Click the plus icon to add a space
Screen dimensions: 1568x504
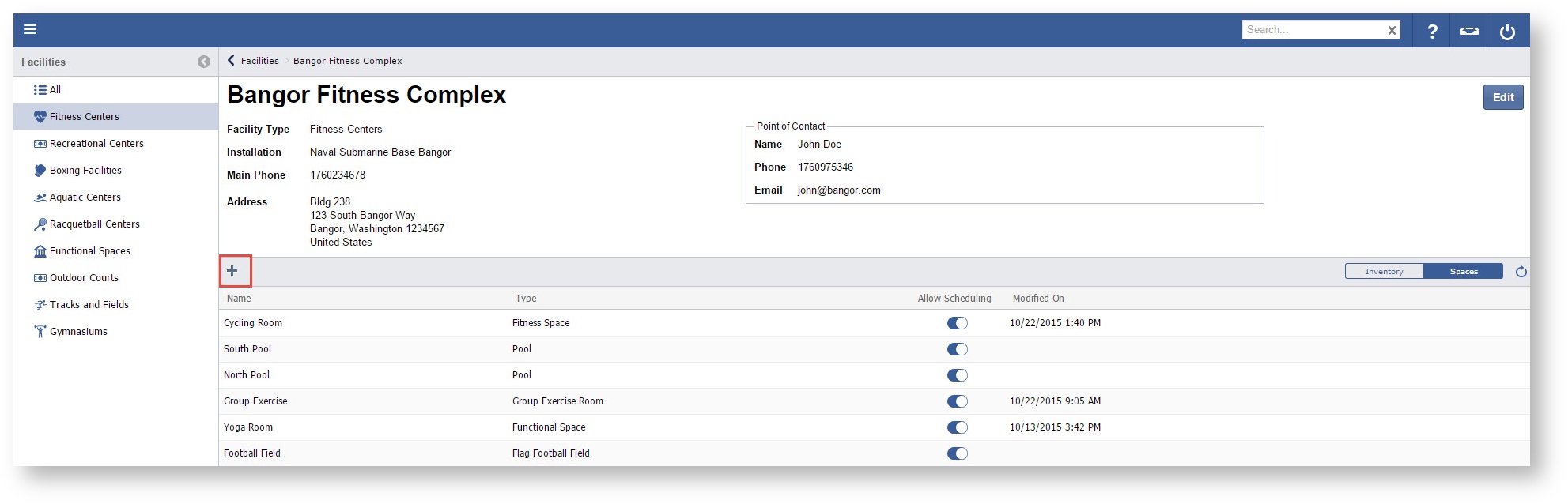point(232,271)
